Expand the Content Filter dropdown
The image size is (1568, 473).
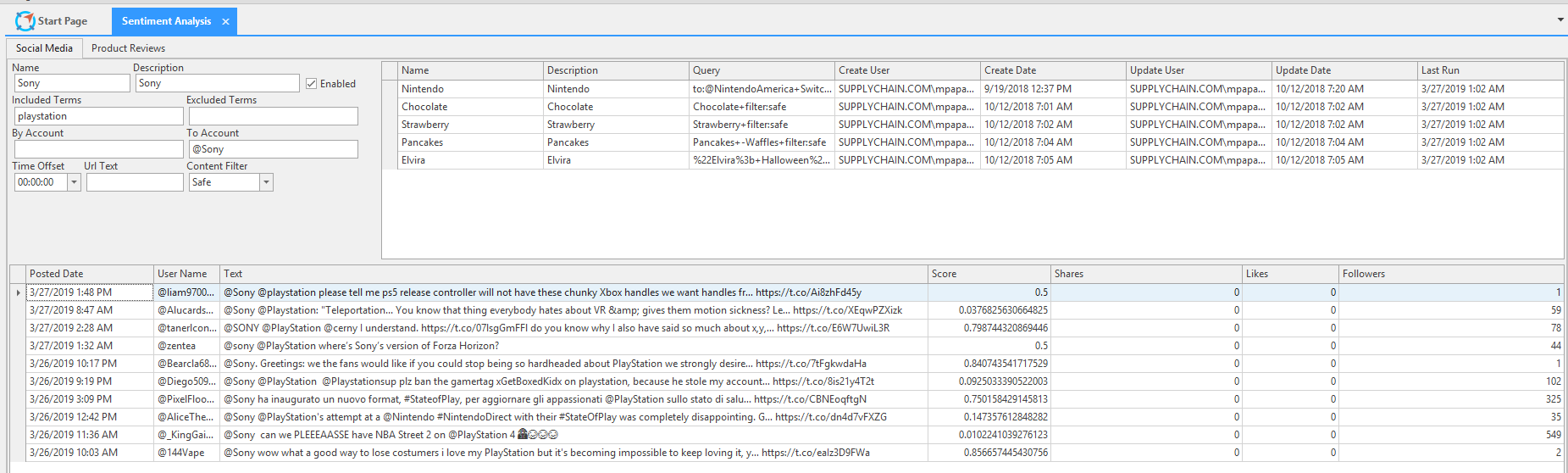(x=266, y=182)
